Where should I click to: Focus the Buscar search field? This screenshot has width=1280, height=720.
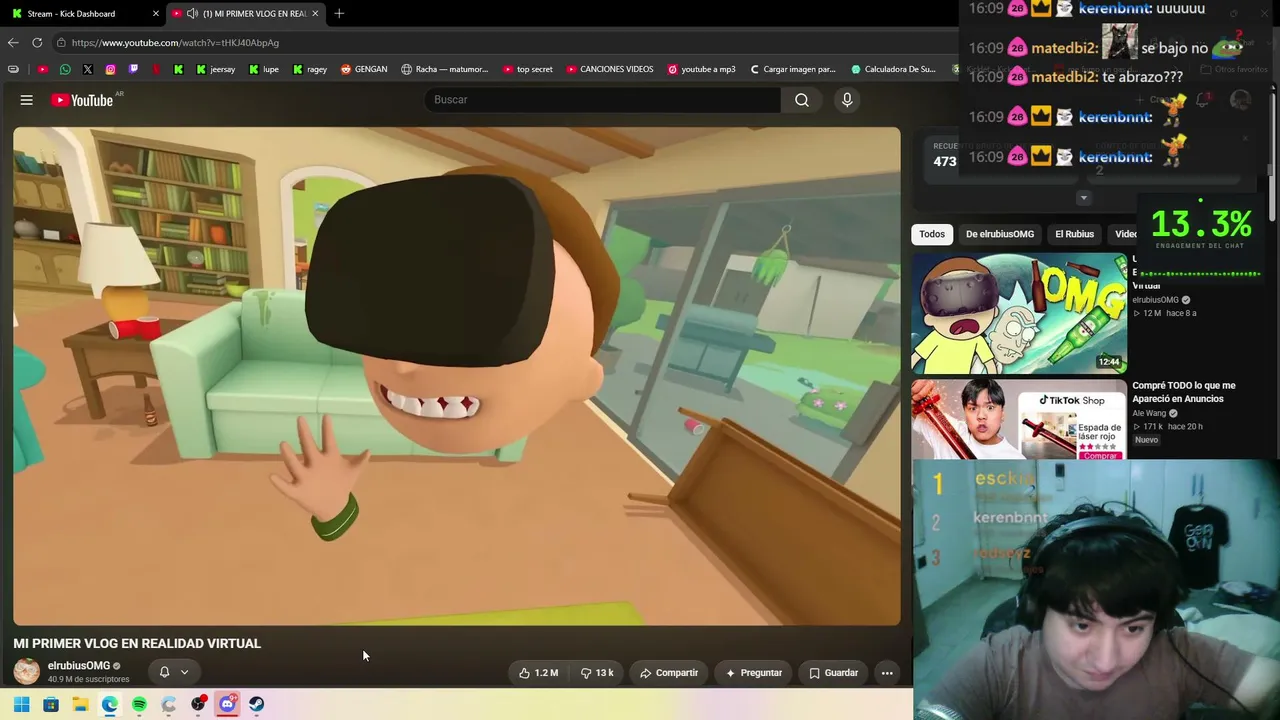tap(603, 100)
